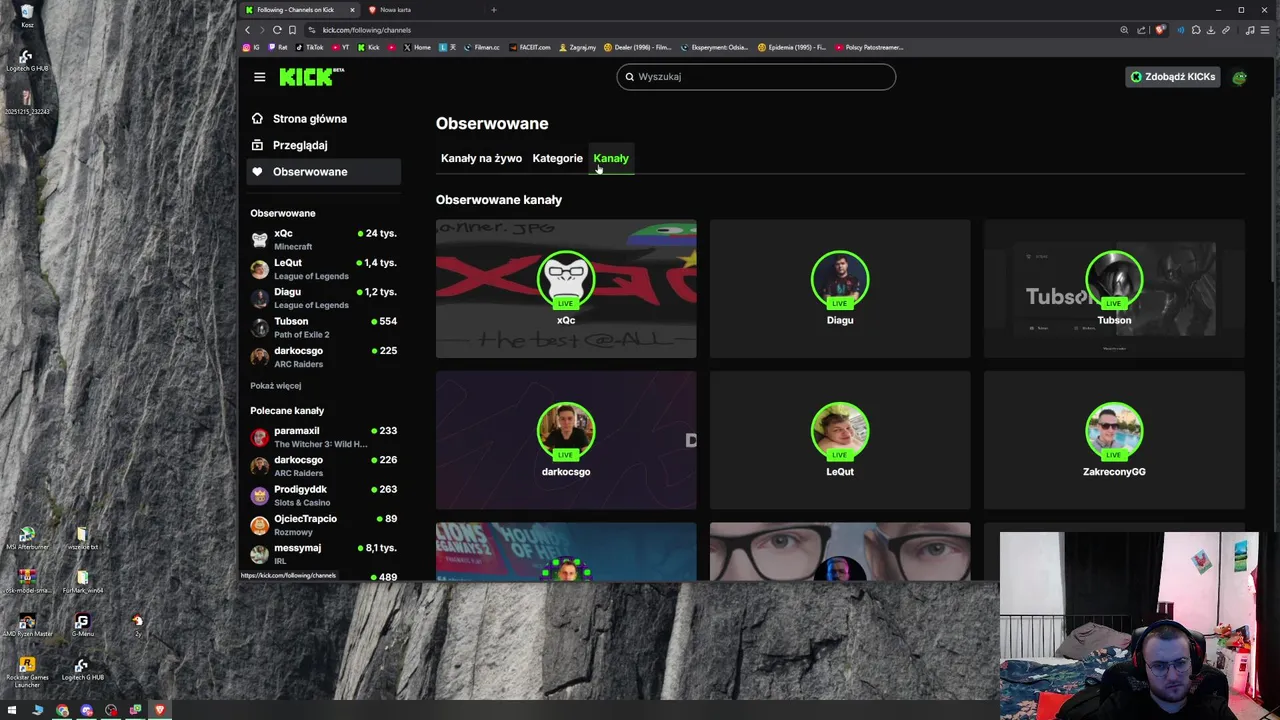Select the MSI Afterburner desktop icon
Viewport: 1280px width, 720px height.
click(27, 539)
